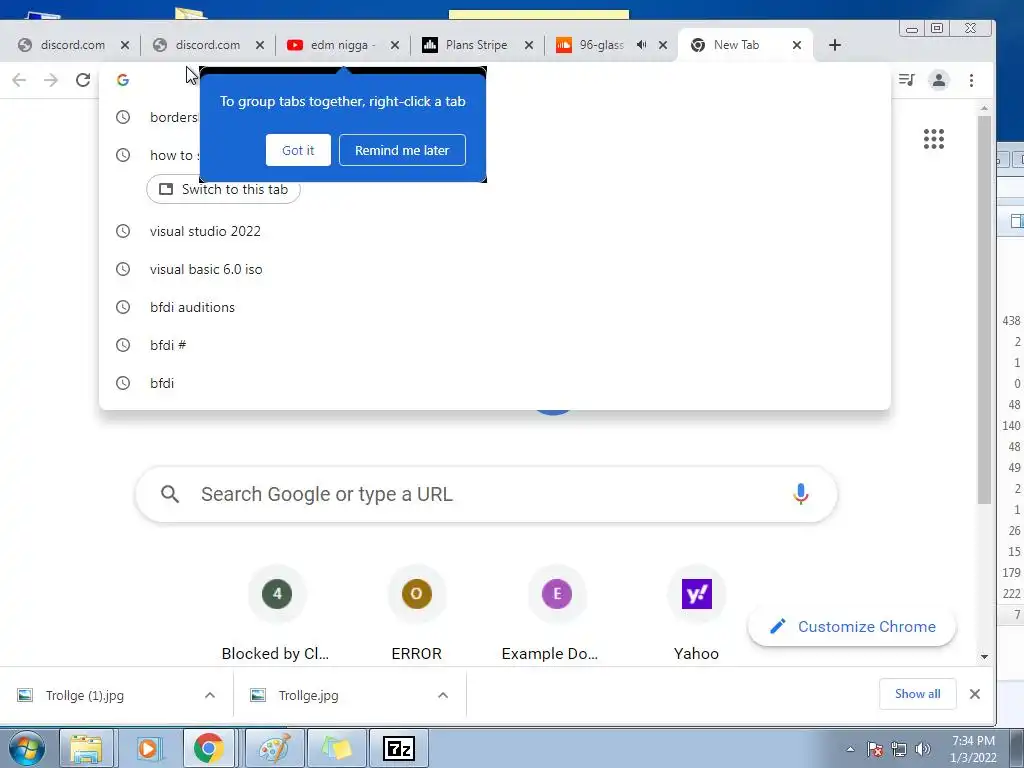This screenshot has width=1024, height=768.
Task: Click the back navigation arrow
Action: (x=19, y=80)
